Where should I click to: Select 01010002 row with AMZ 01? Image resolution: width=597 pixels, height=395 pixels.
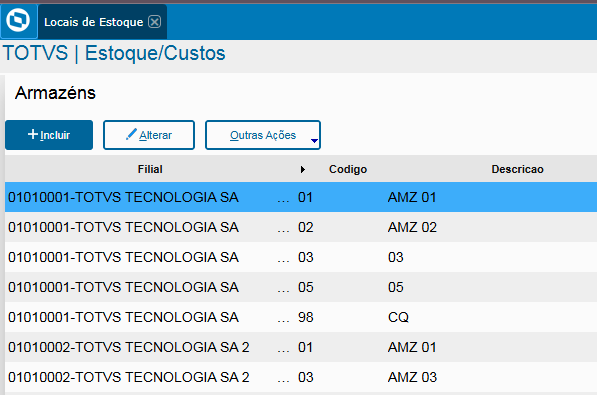pos(301,347)
